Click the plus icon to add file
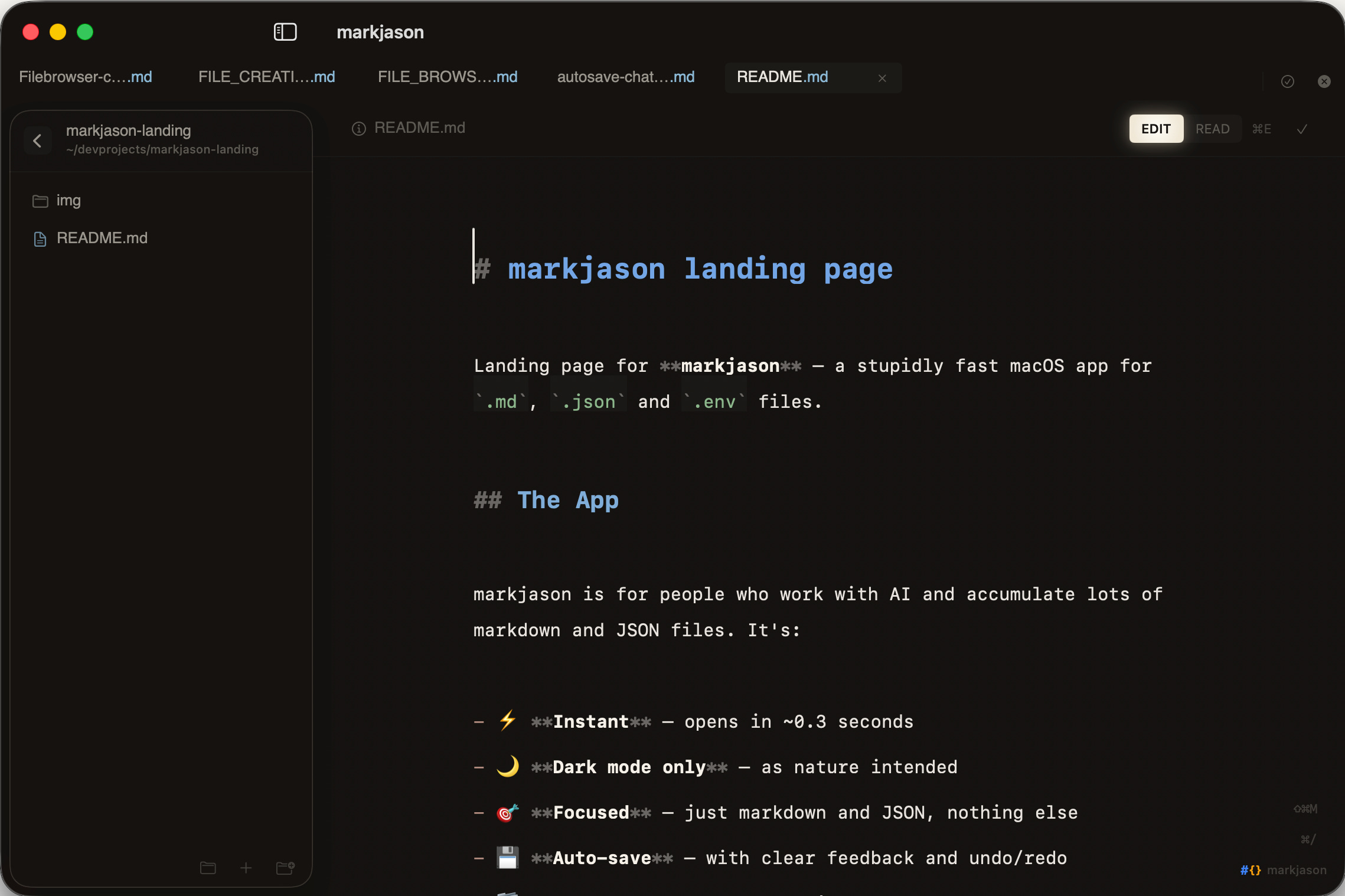The height and width of the screenshot is (896, 1345). [246, 868]
